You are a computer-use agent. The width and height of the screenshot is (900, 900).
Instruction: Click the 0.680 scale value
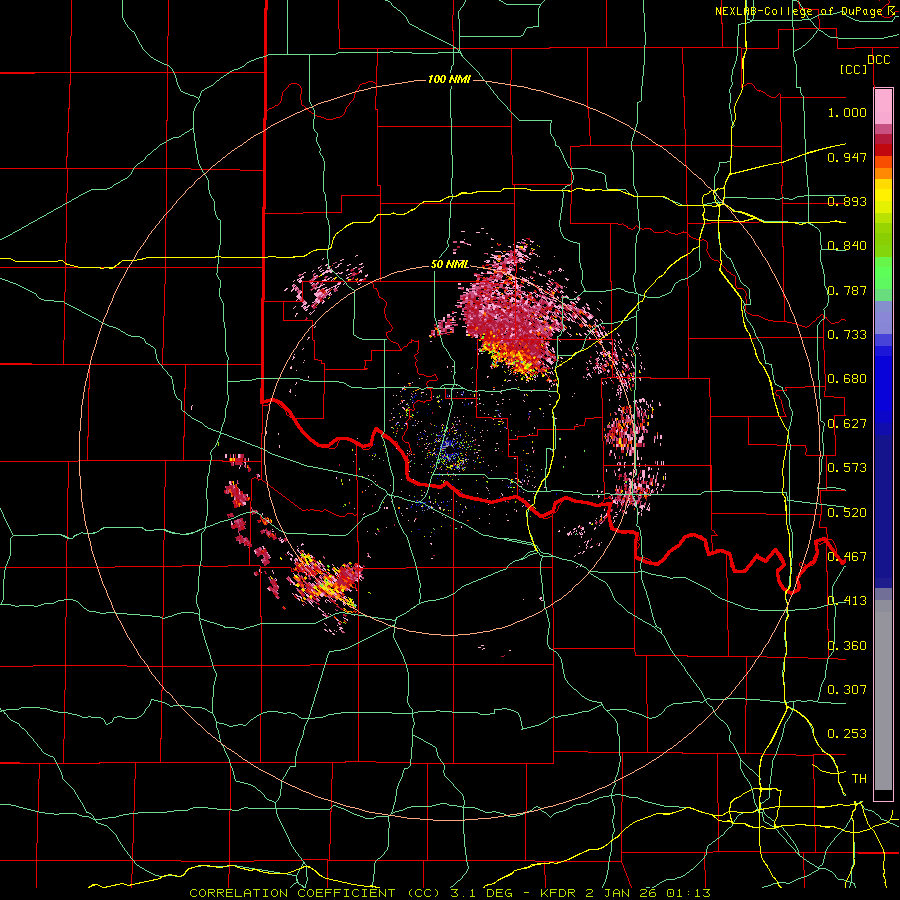click(847, 379)
